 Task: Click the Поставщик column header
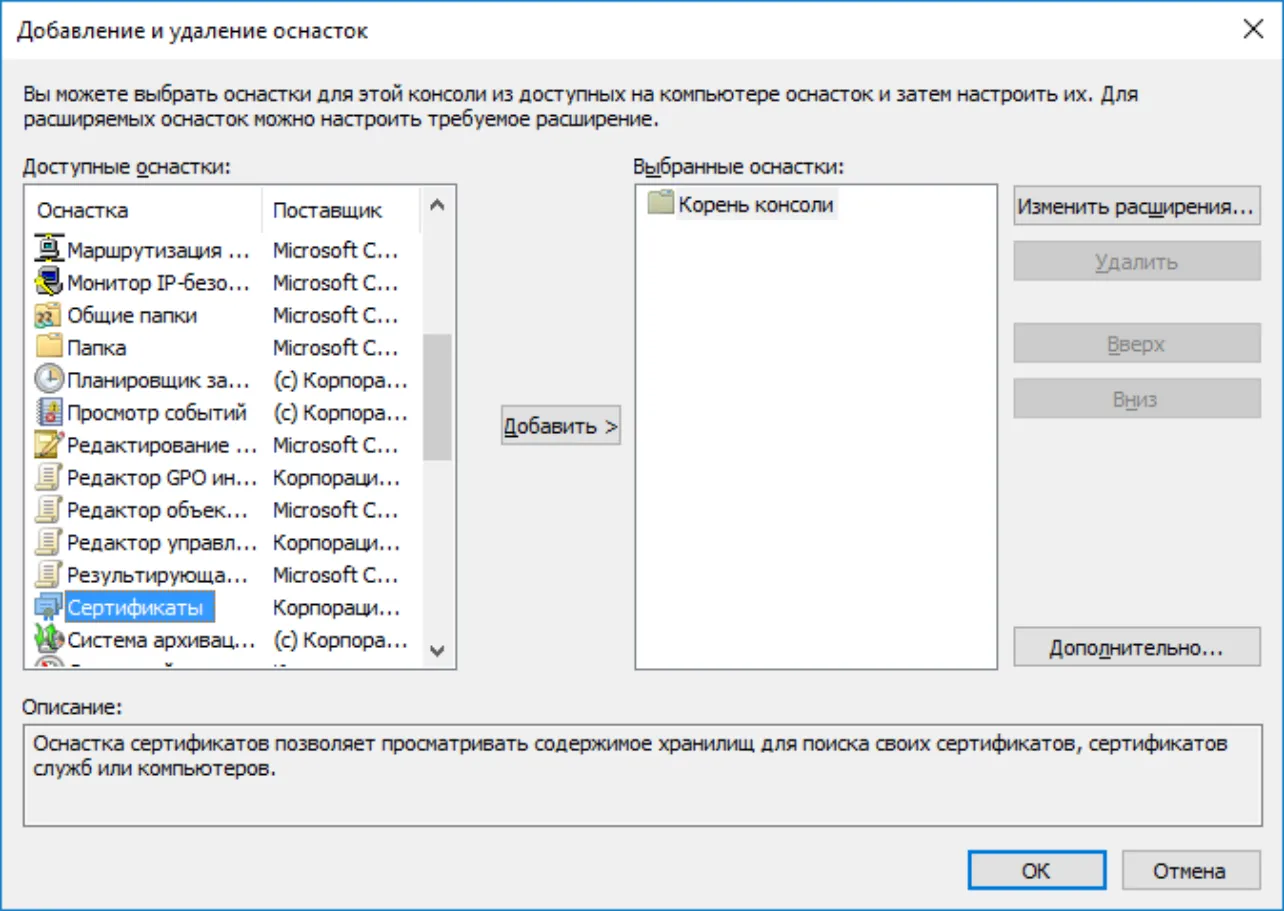coord(343,211)
